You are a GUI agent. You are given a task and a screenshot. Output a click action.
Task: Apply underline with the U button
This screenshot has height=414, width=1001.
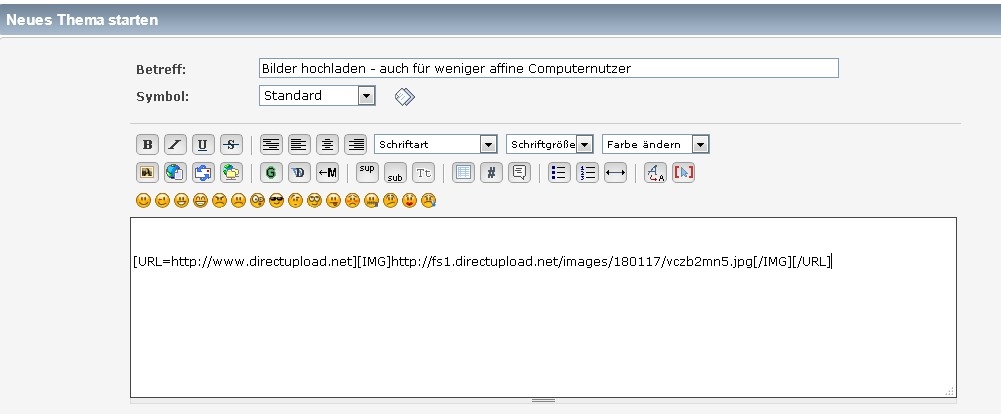[203, 145]
